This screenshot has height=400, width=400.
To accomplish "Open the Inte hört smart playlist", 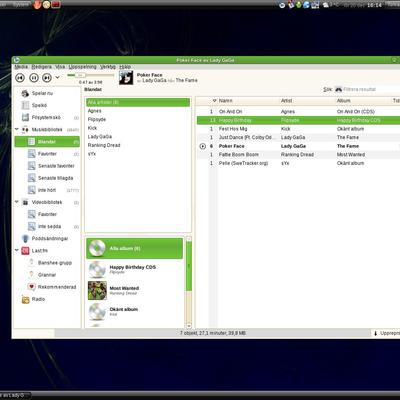I will point(47,190).
